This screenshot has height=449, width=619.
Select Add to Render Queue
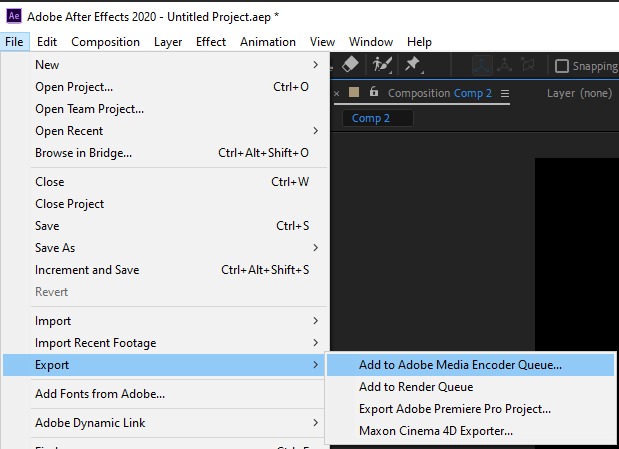[x=470, y=387]
